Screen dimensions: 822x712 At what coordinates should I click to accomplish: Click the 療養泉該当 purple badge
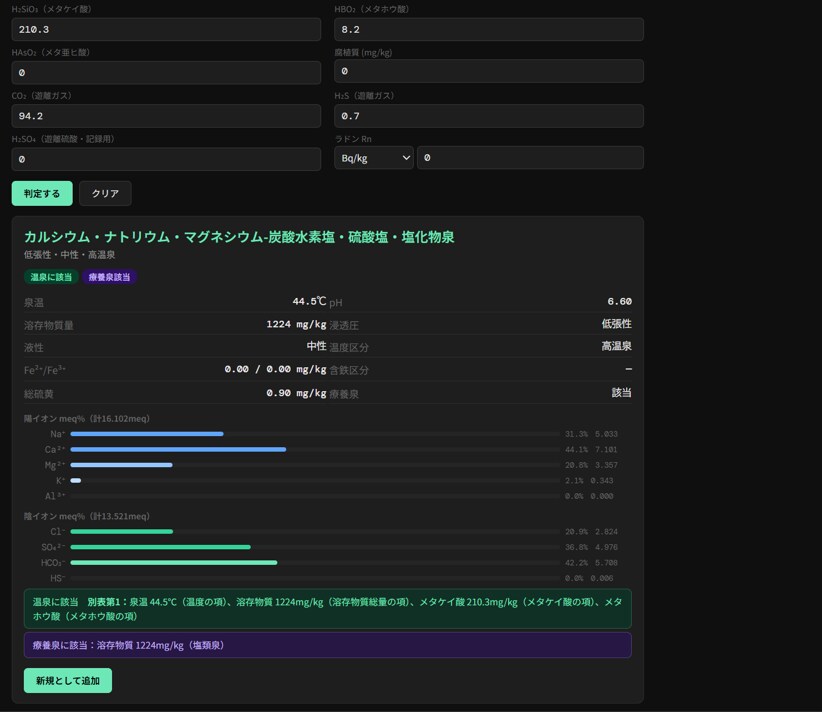pyautogui.click(x=109, y=277)
